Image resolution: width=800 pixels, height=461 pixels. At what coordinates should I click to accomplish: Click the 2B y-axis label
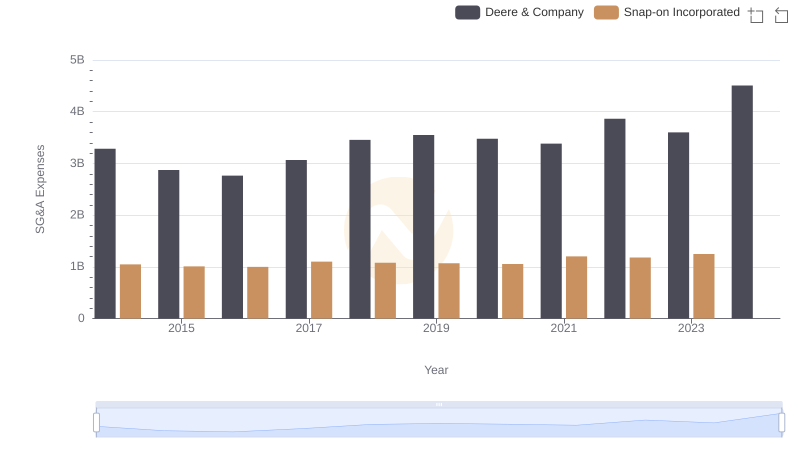[77, 215]
